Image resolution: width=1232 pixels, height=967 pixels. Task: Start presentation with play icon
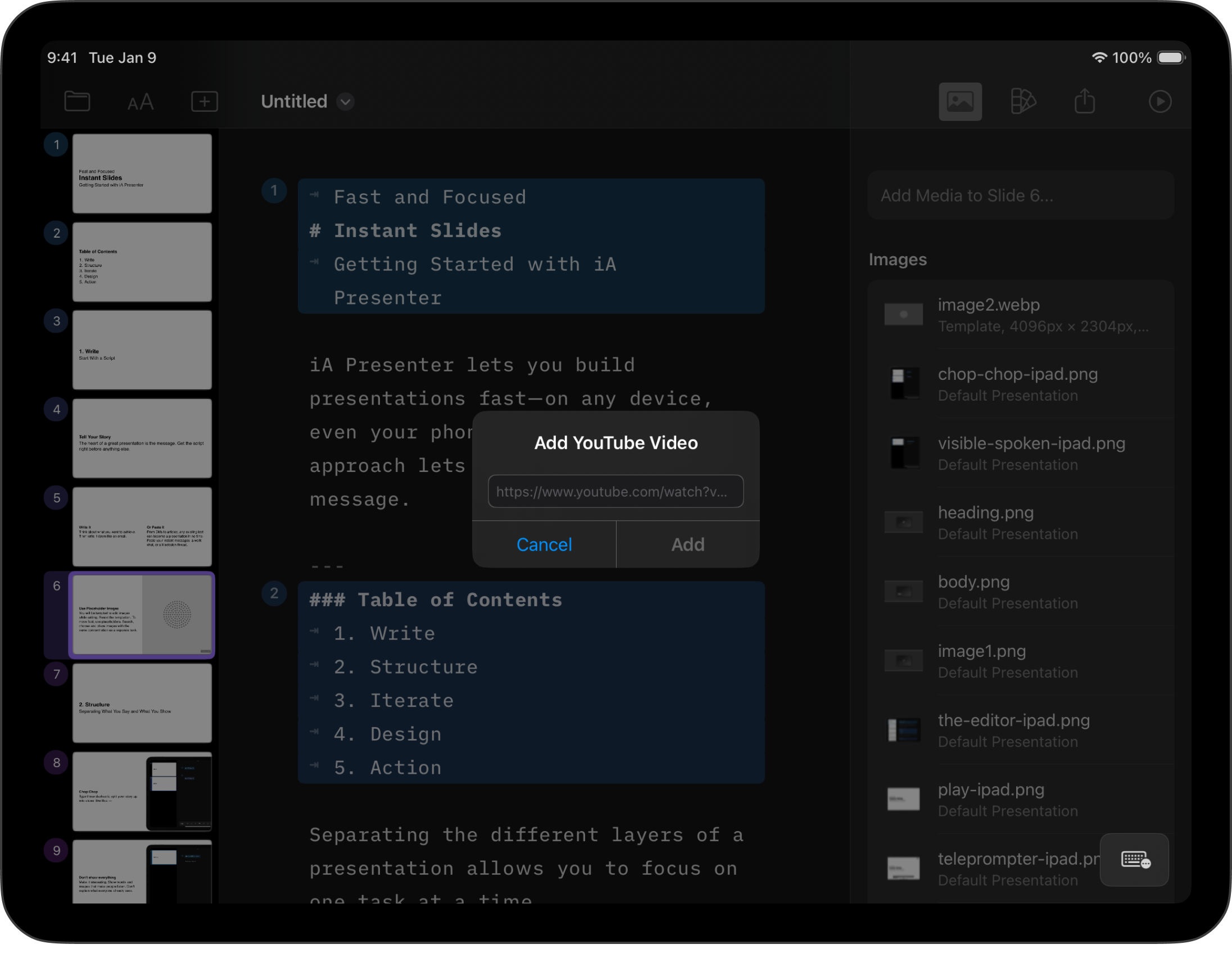pyautogui.click(x=1159, y=101)
